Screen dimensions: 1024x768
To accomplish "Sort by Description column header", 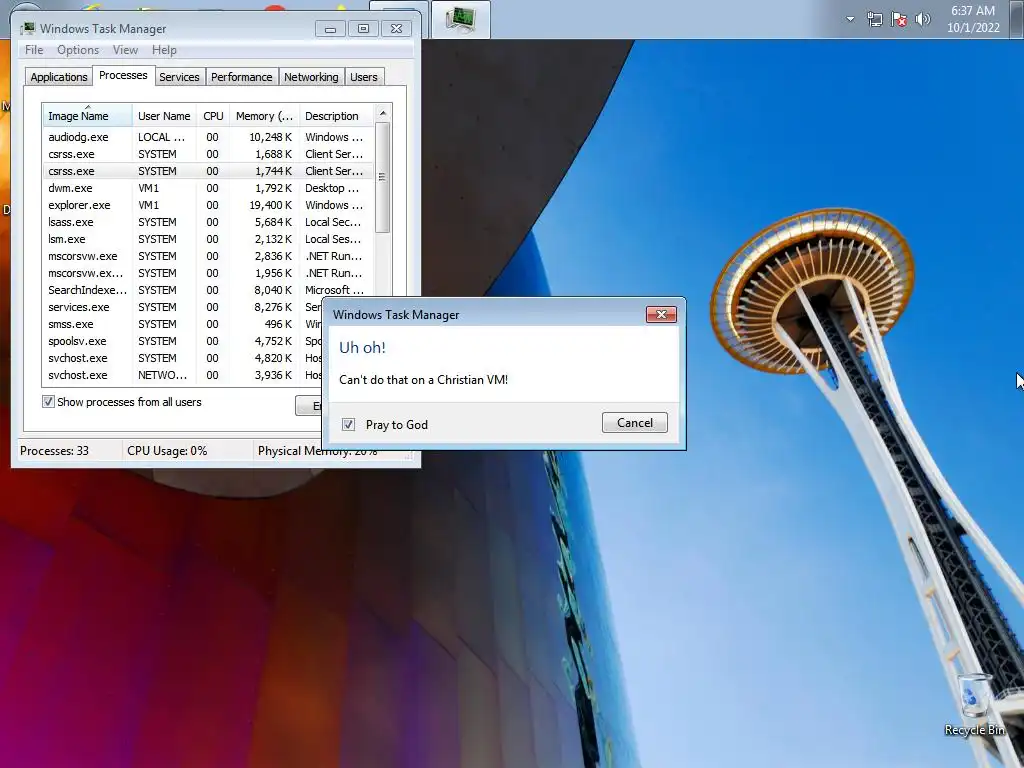I will click(x=336, y=116).
